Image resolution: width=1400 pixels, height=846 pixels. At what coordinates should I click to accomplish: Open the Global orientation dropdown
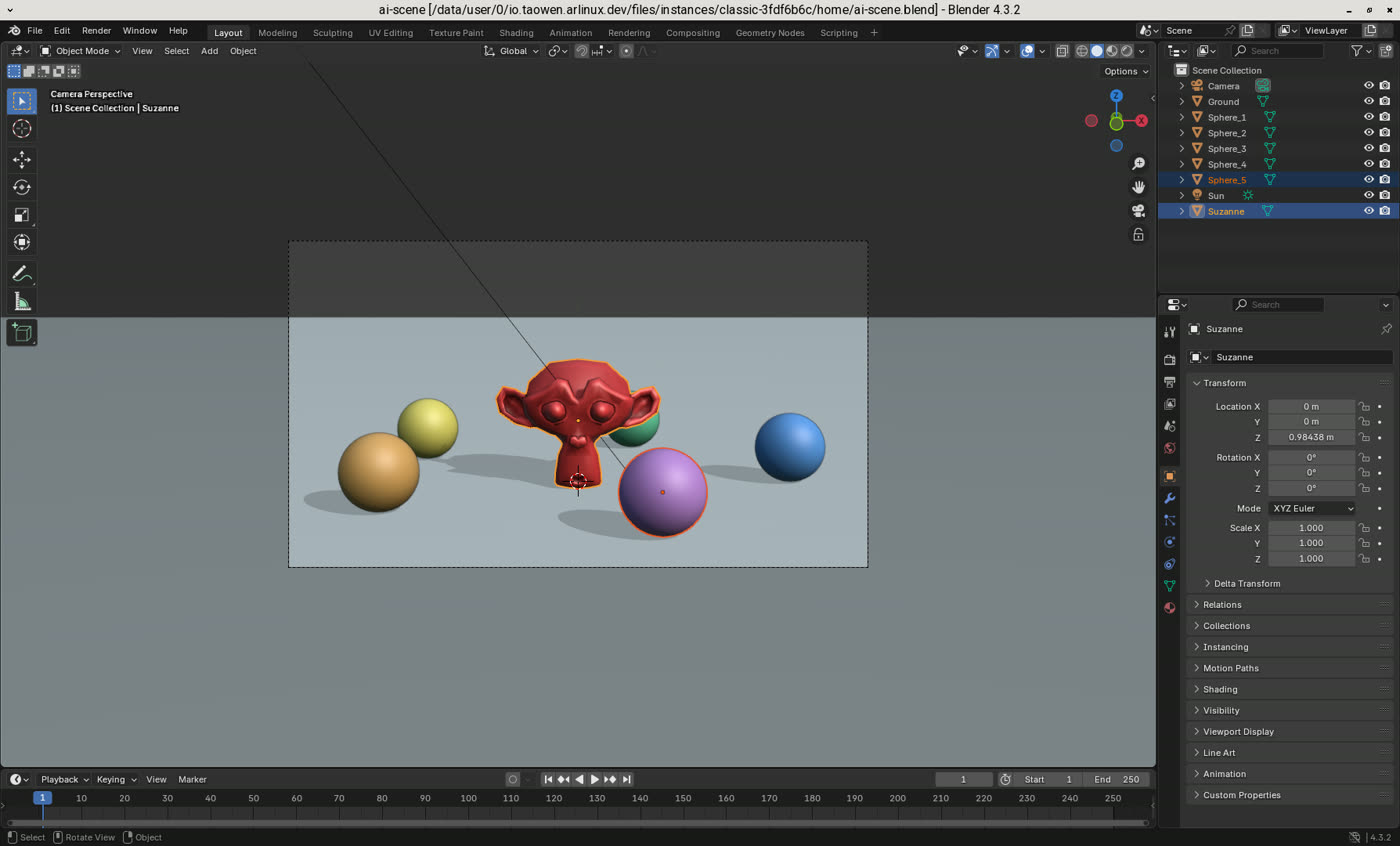click(511, 51)
